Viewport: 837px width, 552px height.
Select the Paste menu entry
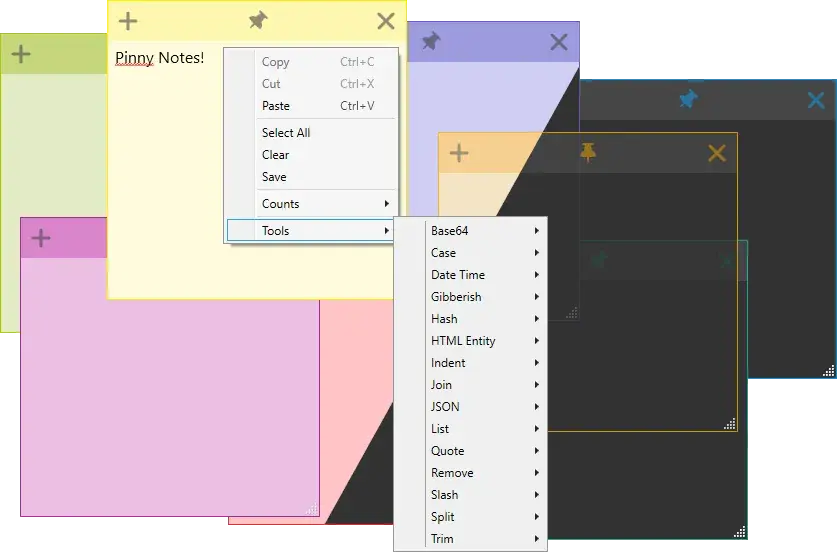pyautogui.click(x=276, y=106)
